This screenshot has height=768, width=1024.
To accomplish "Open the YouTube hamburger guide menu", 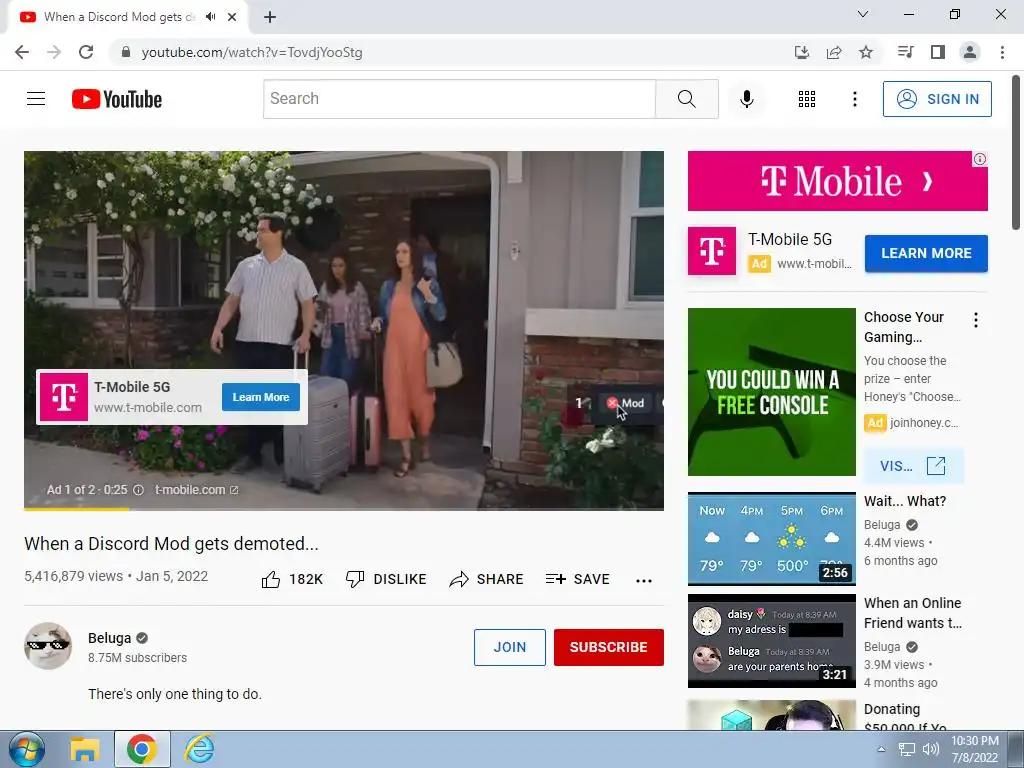I will point(36,99).
